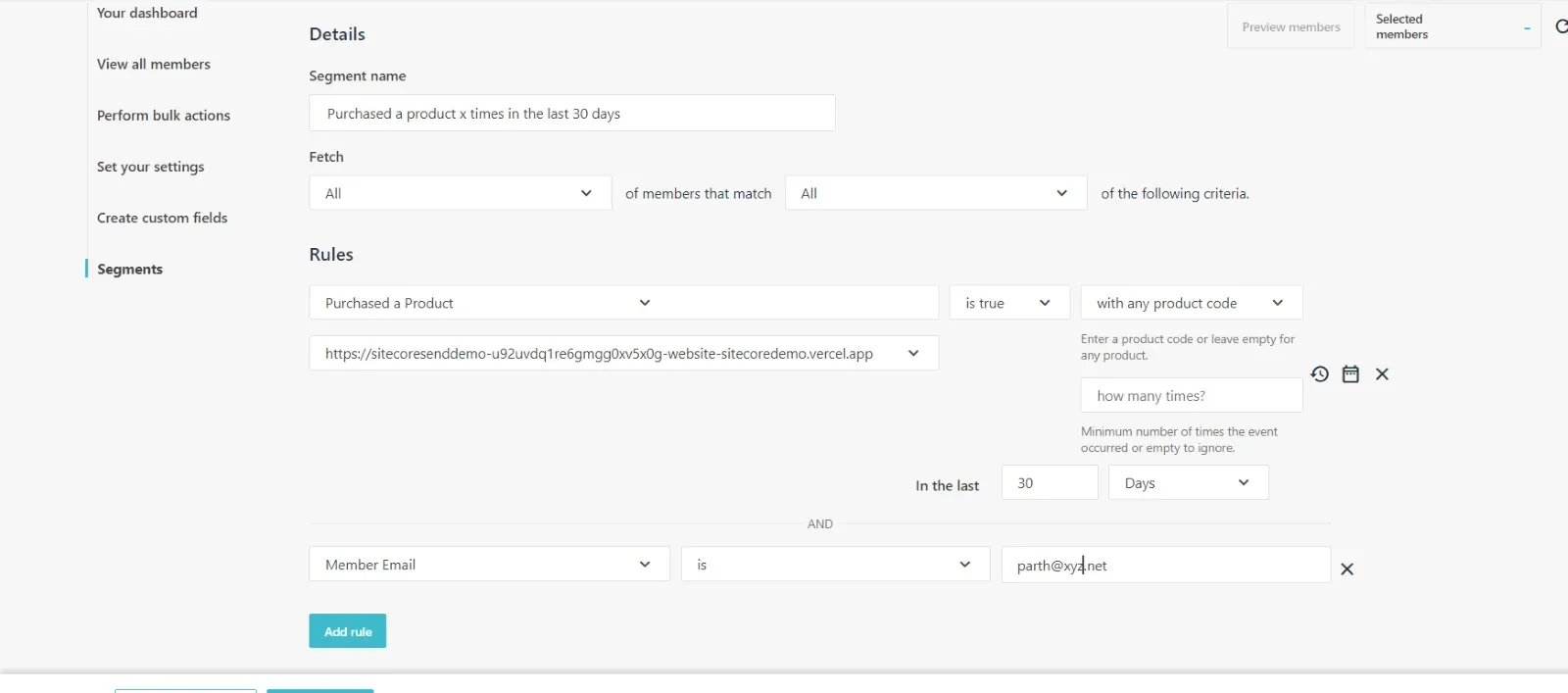Image resolution: width=1568 pixels, height=693 pixels.
Task: Go to Your dashboard
Action: point(147,13)
